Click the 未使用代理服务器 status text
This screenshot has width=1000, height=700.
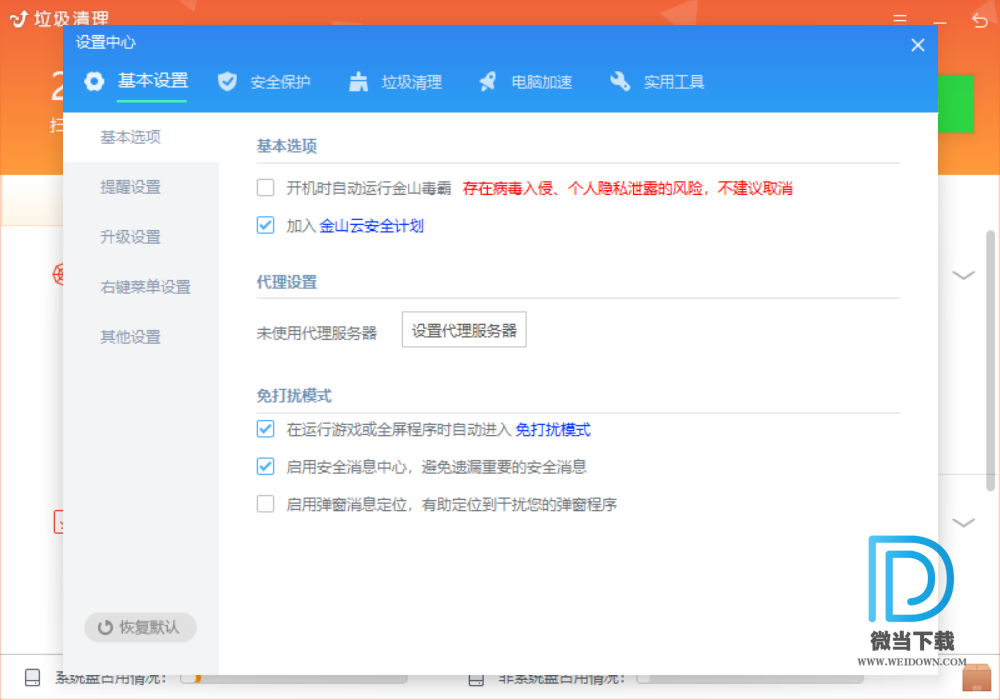pyautogui.click(x=316, y=333)
